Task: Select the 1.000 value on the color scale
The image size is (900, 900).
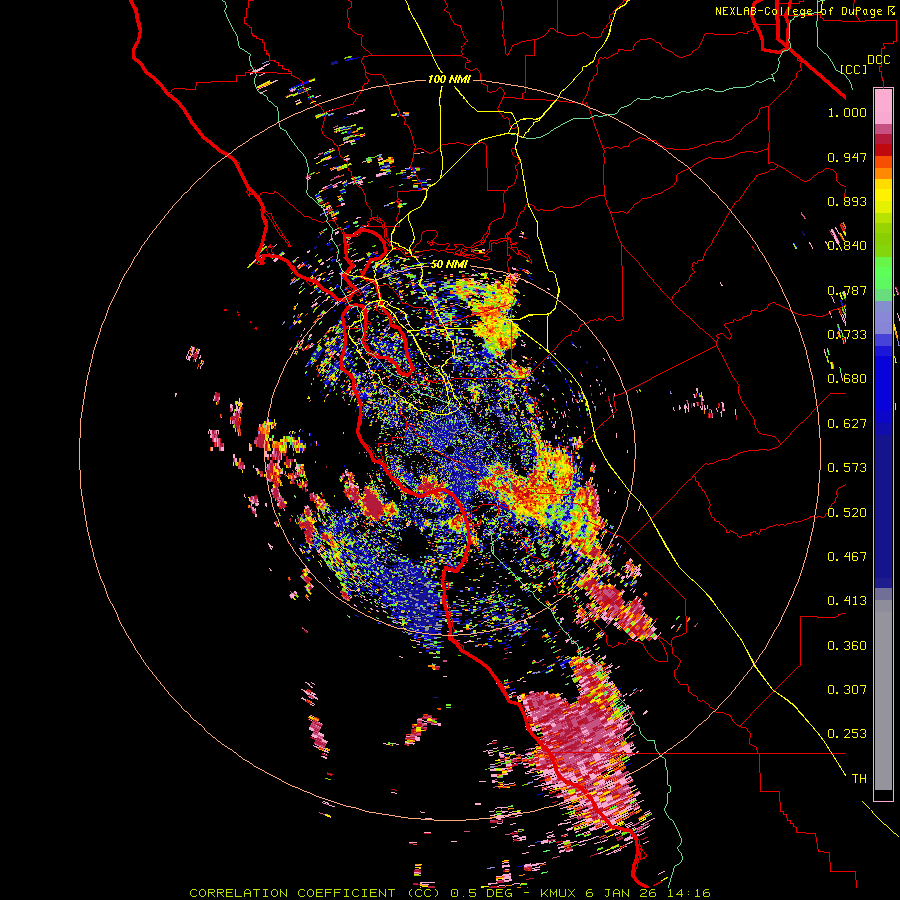Action: click(x=847, y=112)
